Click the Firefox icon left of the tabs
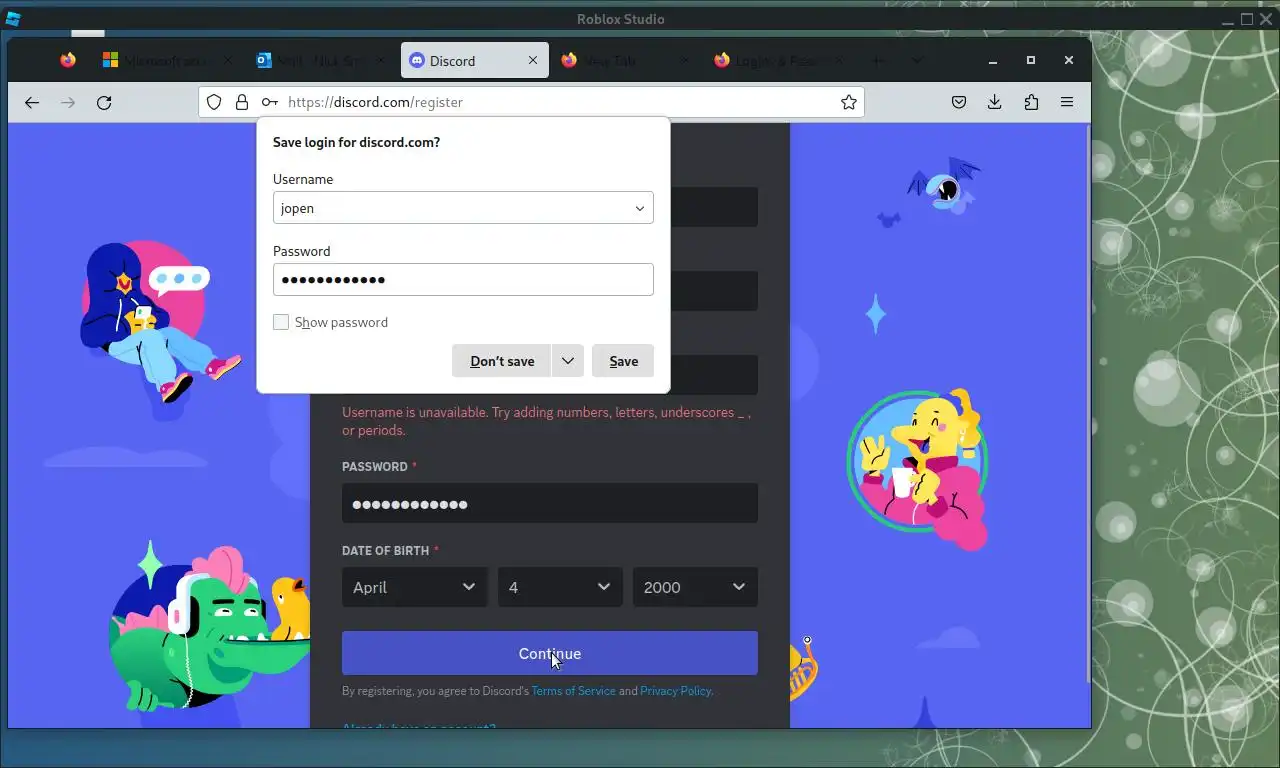Viewport: 1280px width, 768px height. point(67,60)
